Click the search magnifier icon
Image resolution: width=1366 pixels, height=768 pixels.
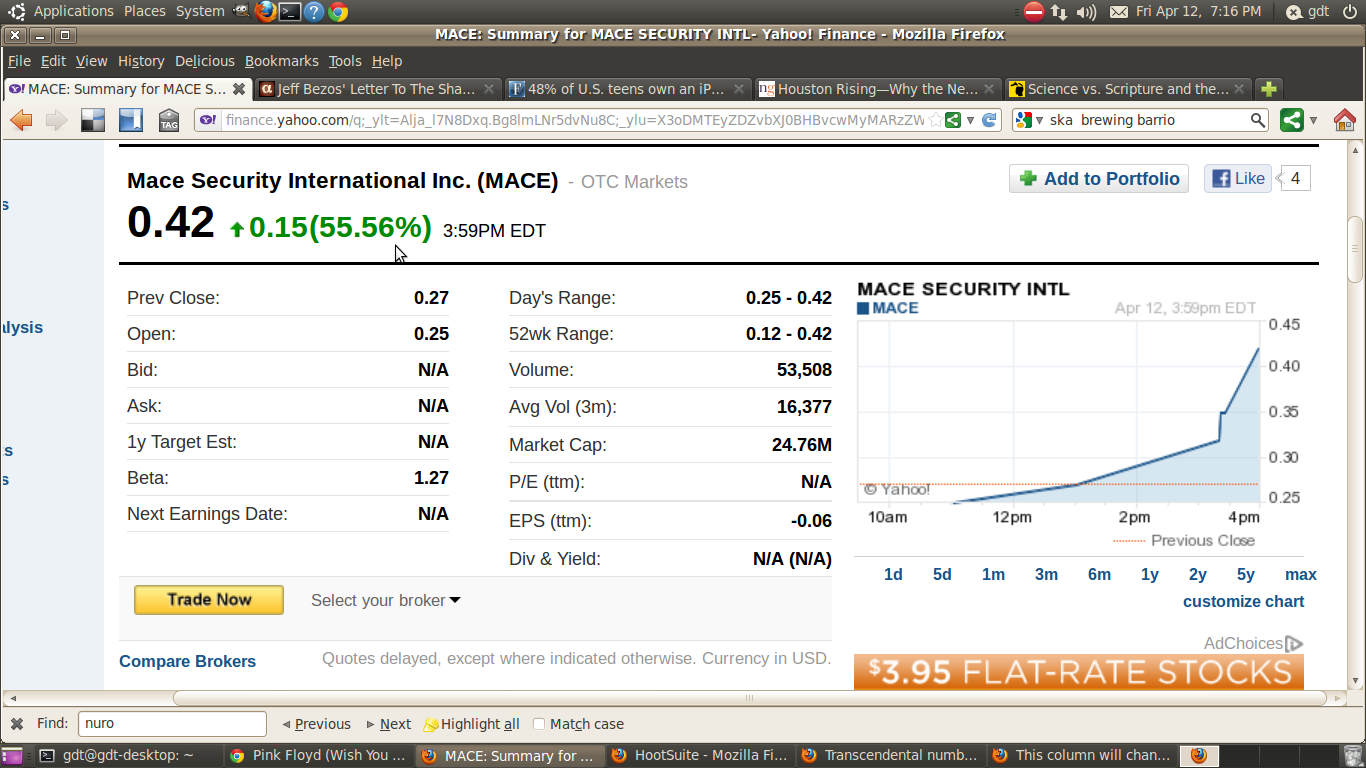coord(1258,120)
